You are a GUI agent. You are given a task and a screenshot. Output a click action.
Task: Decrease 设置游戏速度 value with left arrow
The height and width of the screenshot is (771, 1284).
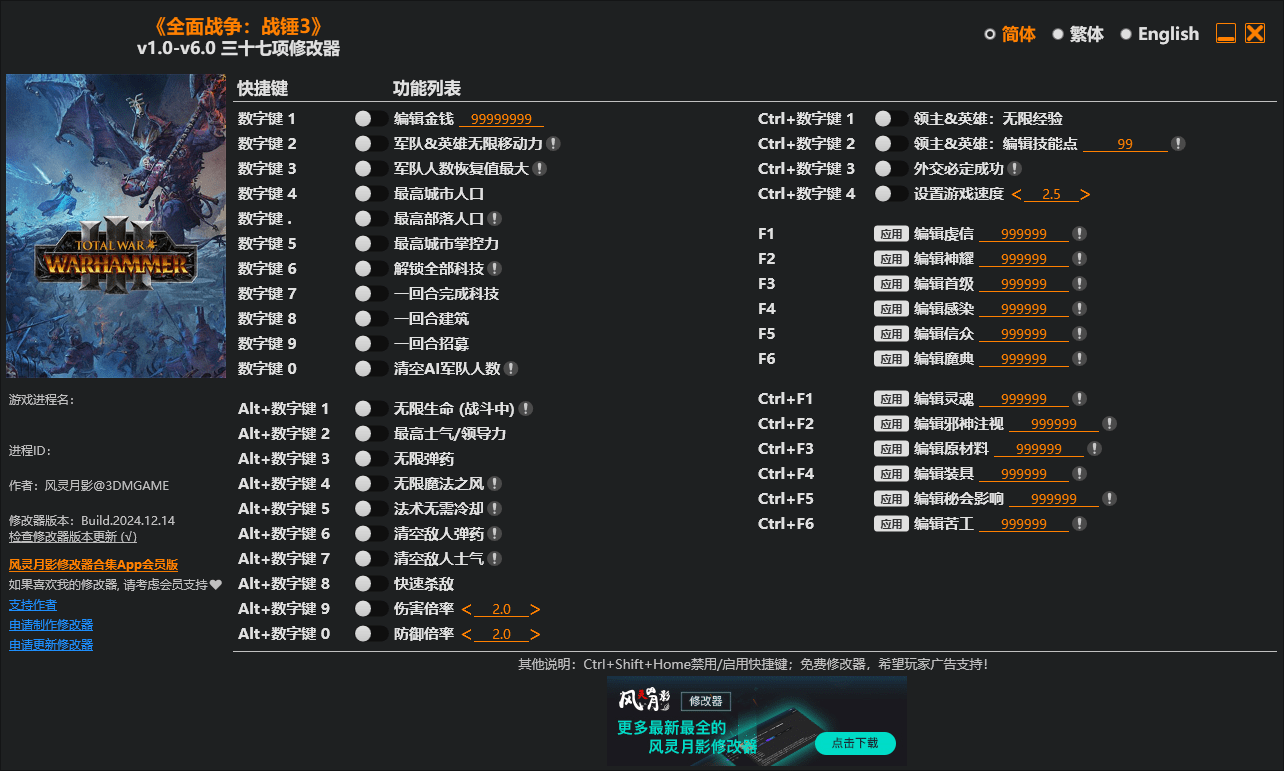1017,194
